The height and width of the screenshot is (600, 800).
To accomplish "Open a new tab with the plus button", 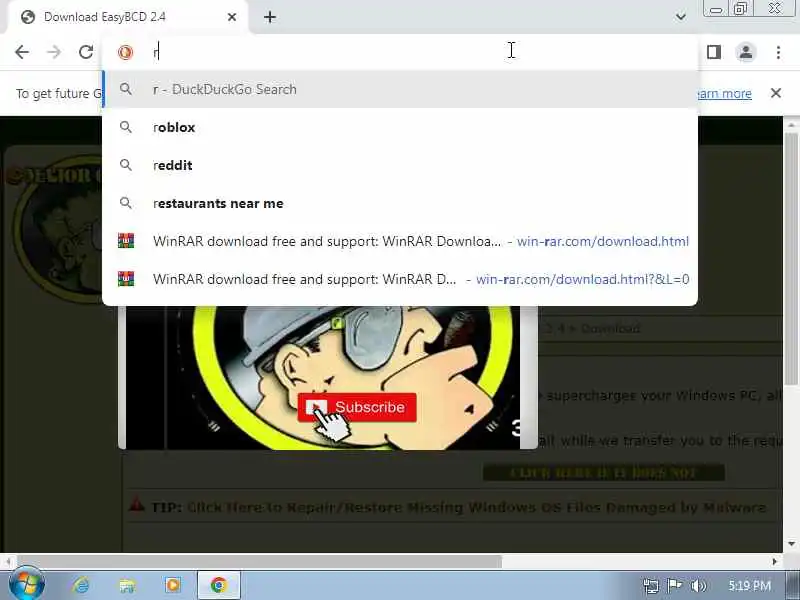I will click(270, 17).
